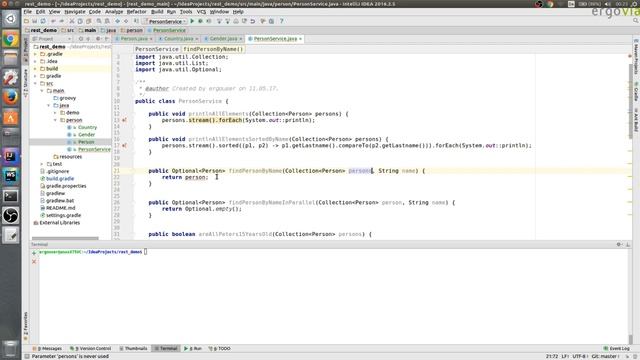Collapse the main folder
640x360 pixels.
pyautogui.click(x=42, y=91)
